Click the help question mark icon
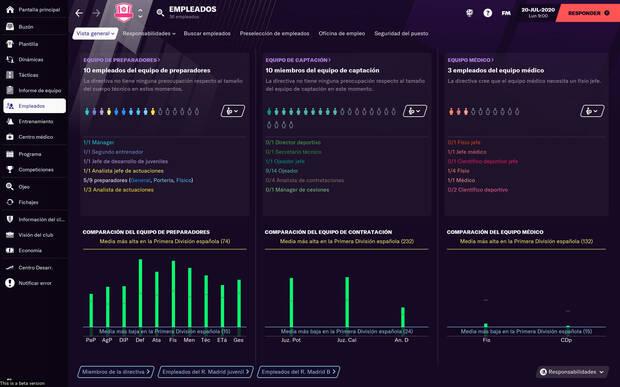This screenshot has height=387, width=620. click(488, 13)
